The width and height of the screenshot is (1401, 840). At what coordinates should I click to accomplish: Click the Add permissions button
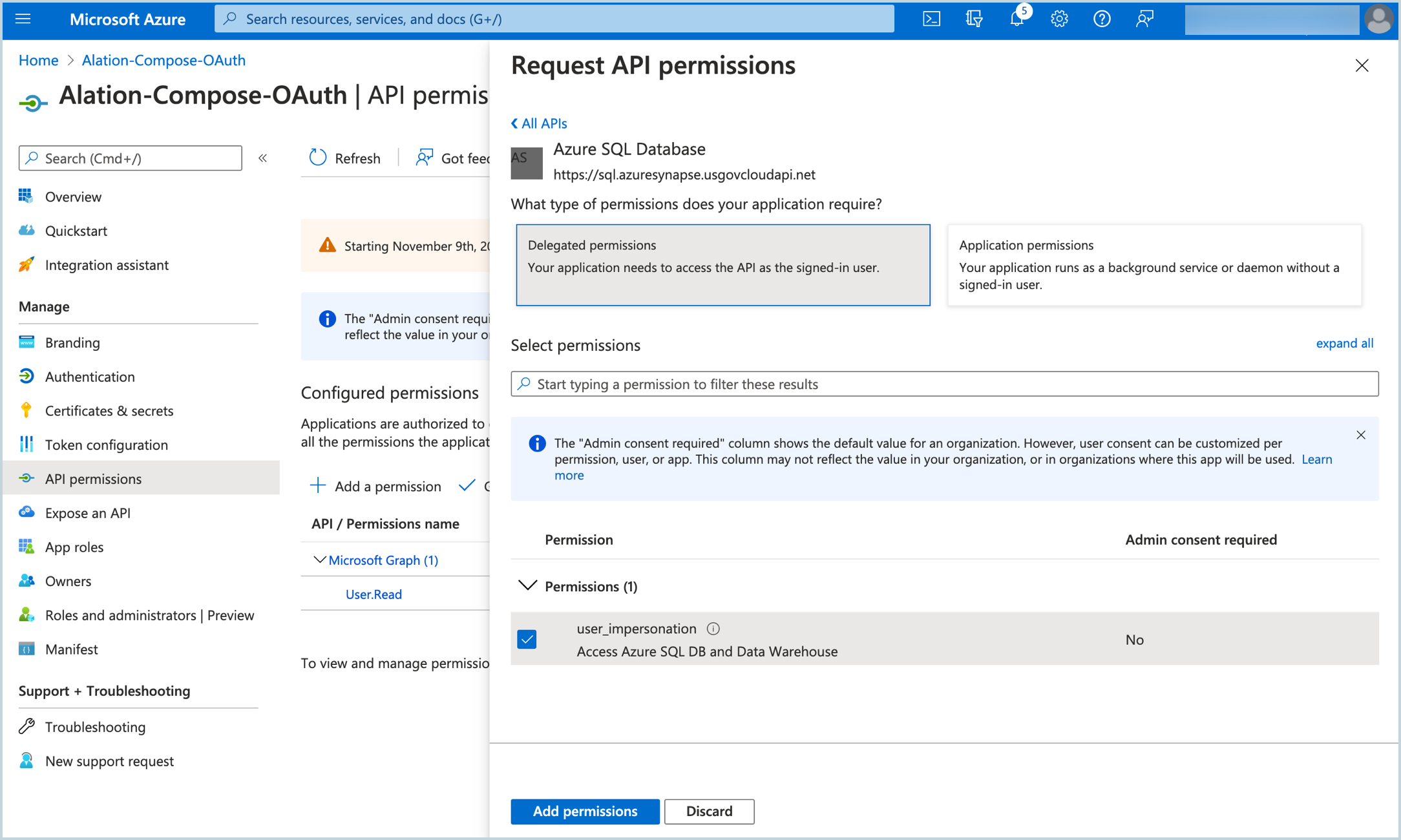(x=585, y=811)
